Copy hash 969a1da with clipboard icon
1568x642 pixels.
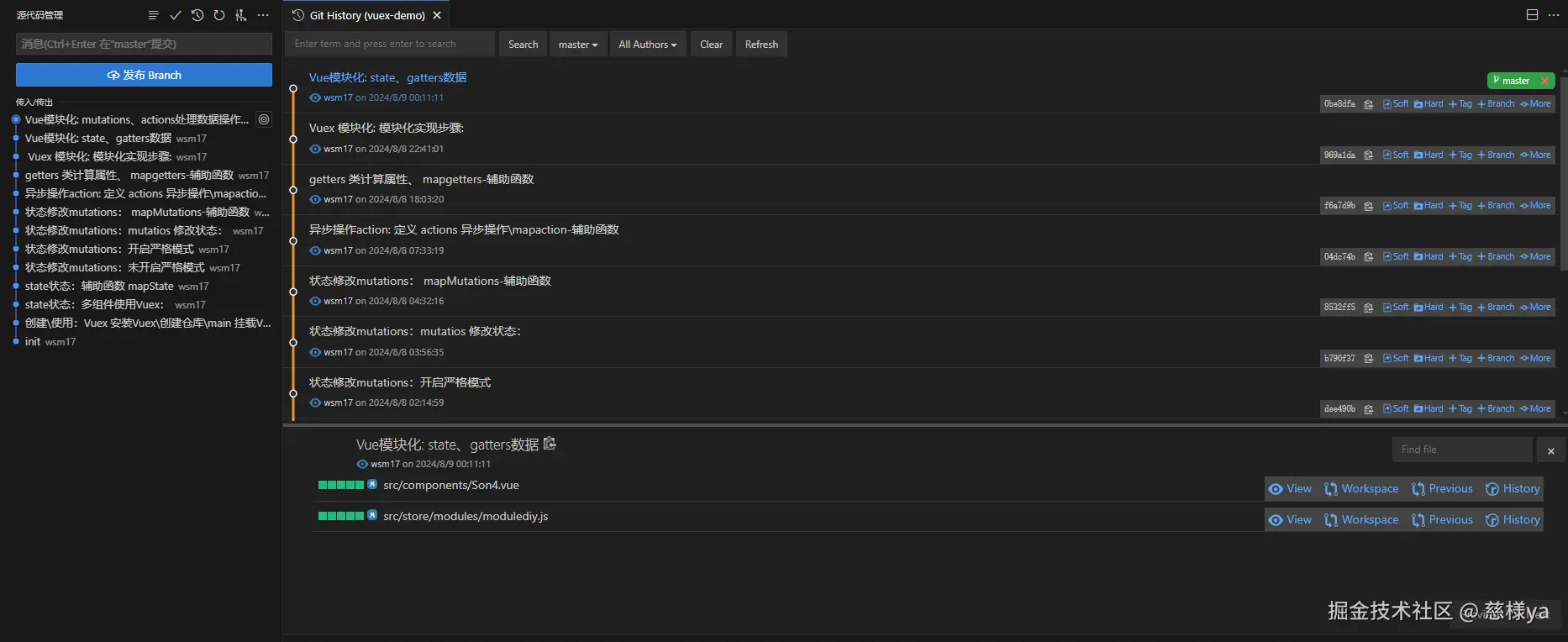(1368, 155)
